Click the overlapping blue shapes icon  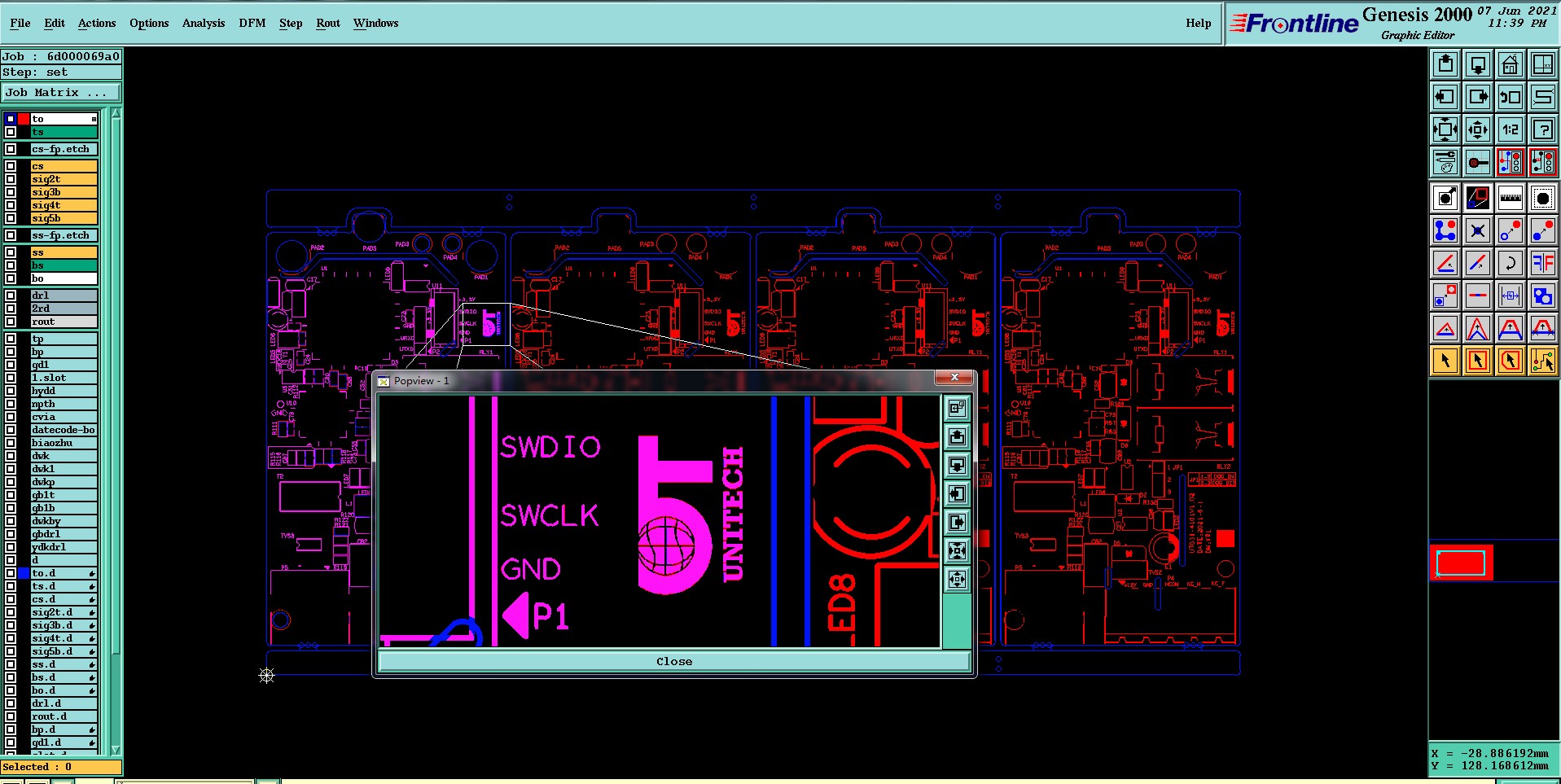click(1543, 296)
